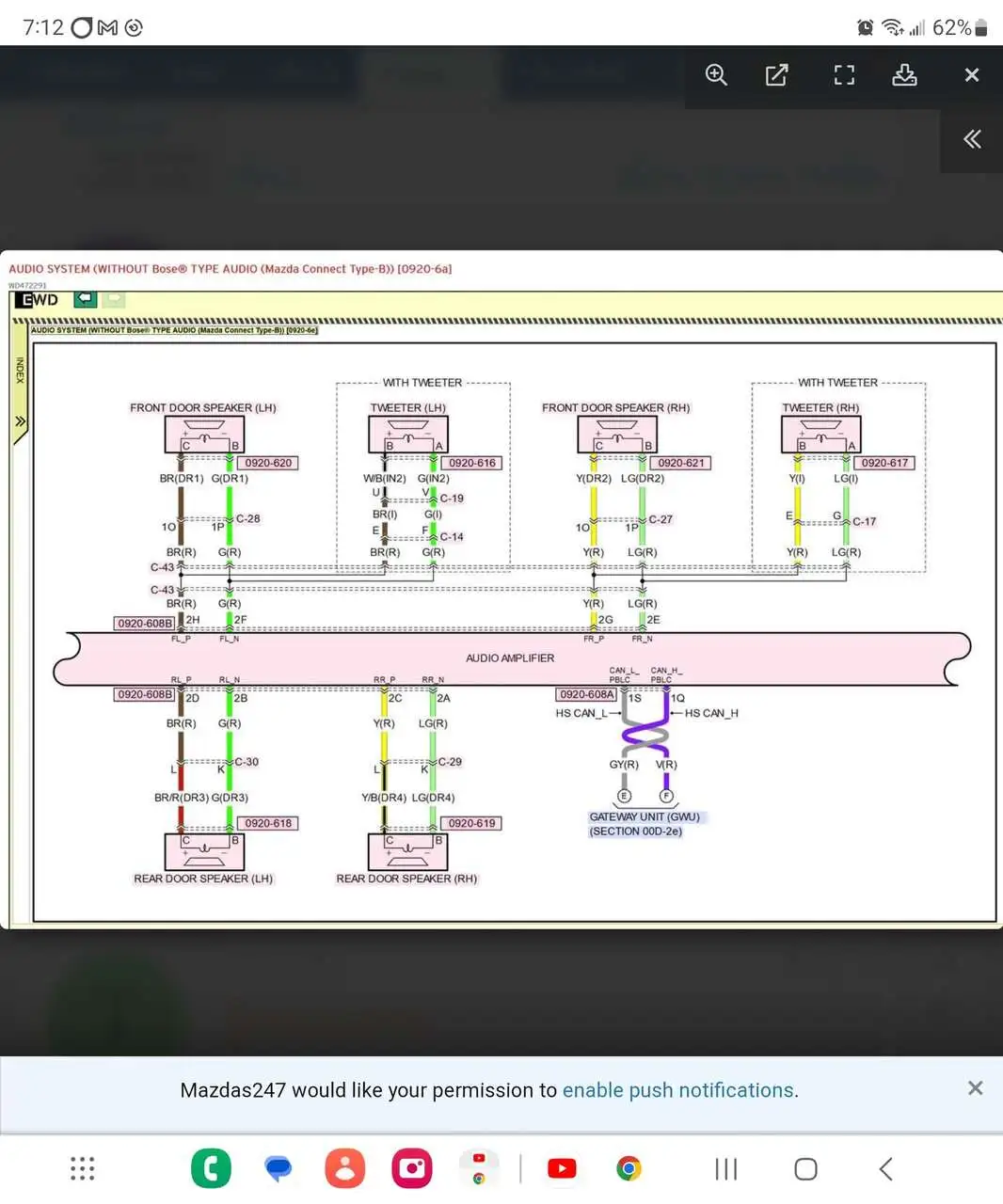Click the GATEWAY UNIT (GWU) reference
The width and height of the screenshot is (1003, 1204).
(645, 817)
